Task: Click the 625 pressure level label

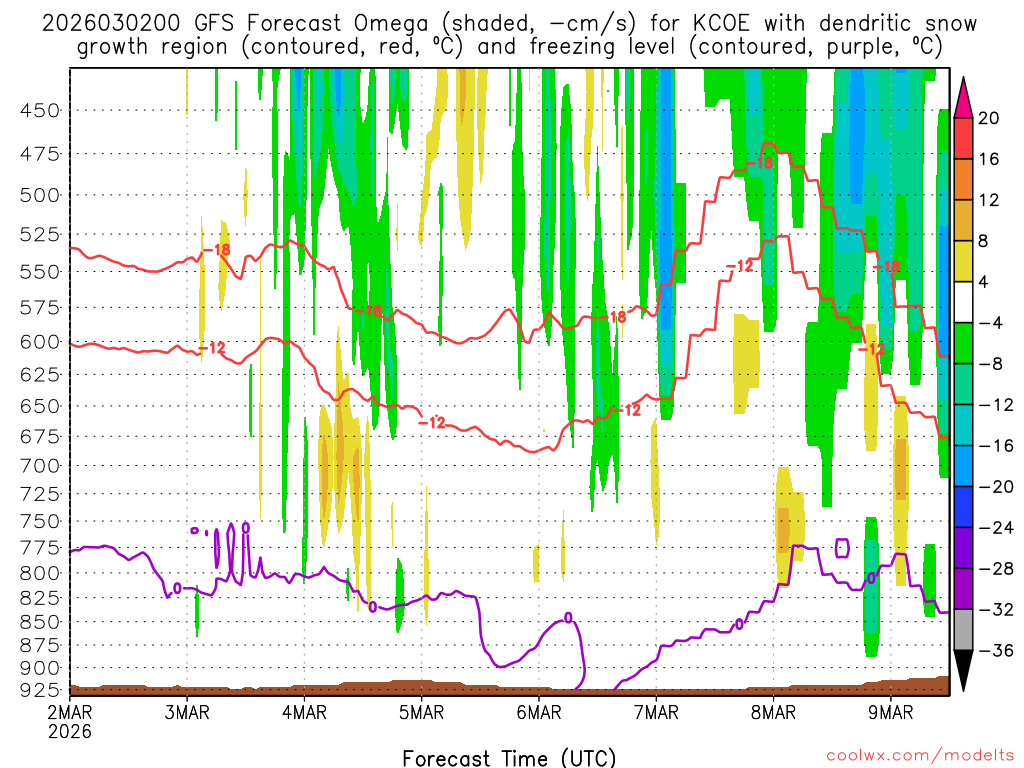Action: [x=40, y=375]
